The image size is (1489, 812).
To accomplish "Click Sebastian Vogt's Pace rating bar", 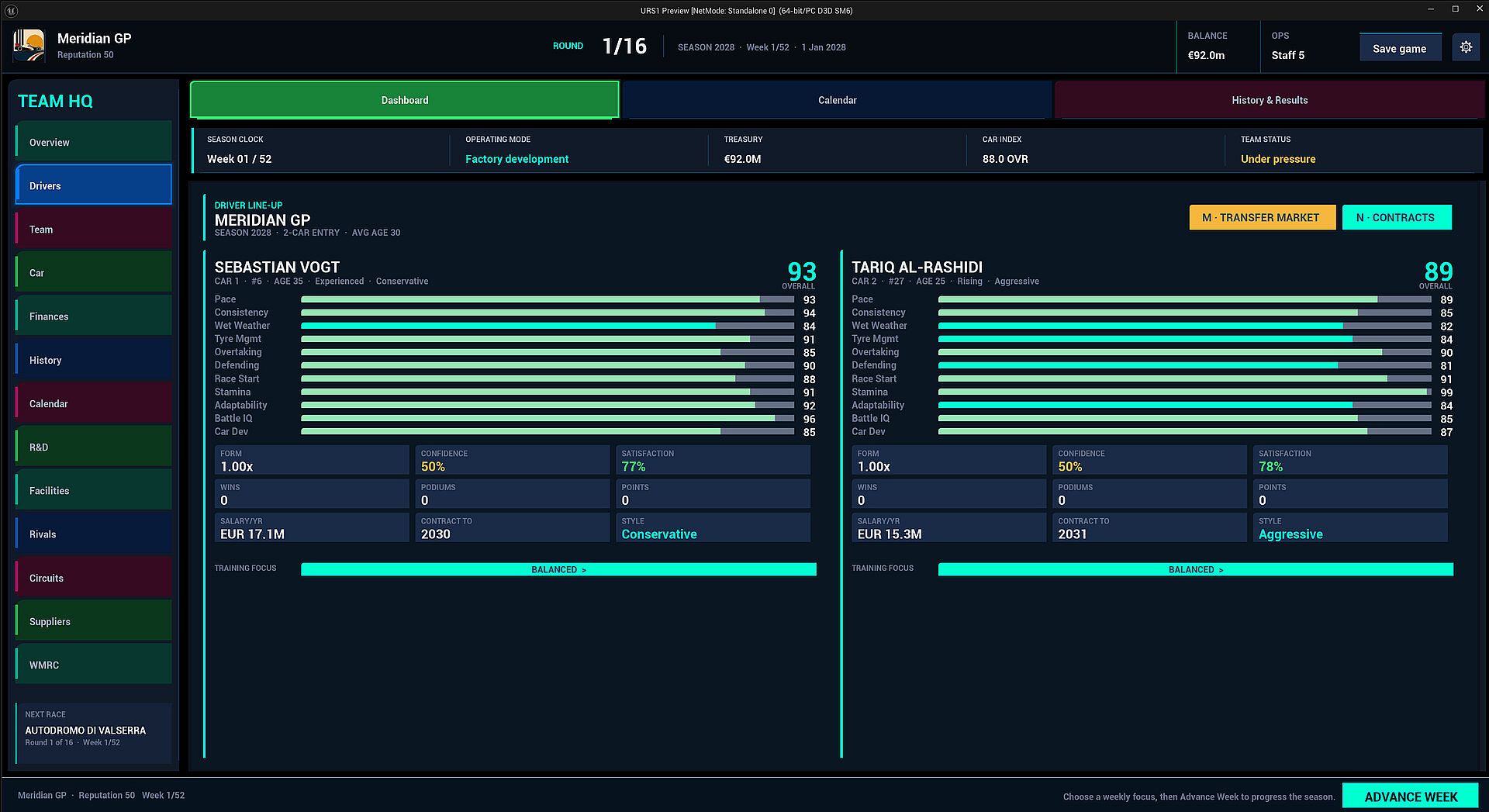I will 548,299.
